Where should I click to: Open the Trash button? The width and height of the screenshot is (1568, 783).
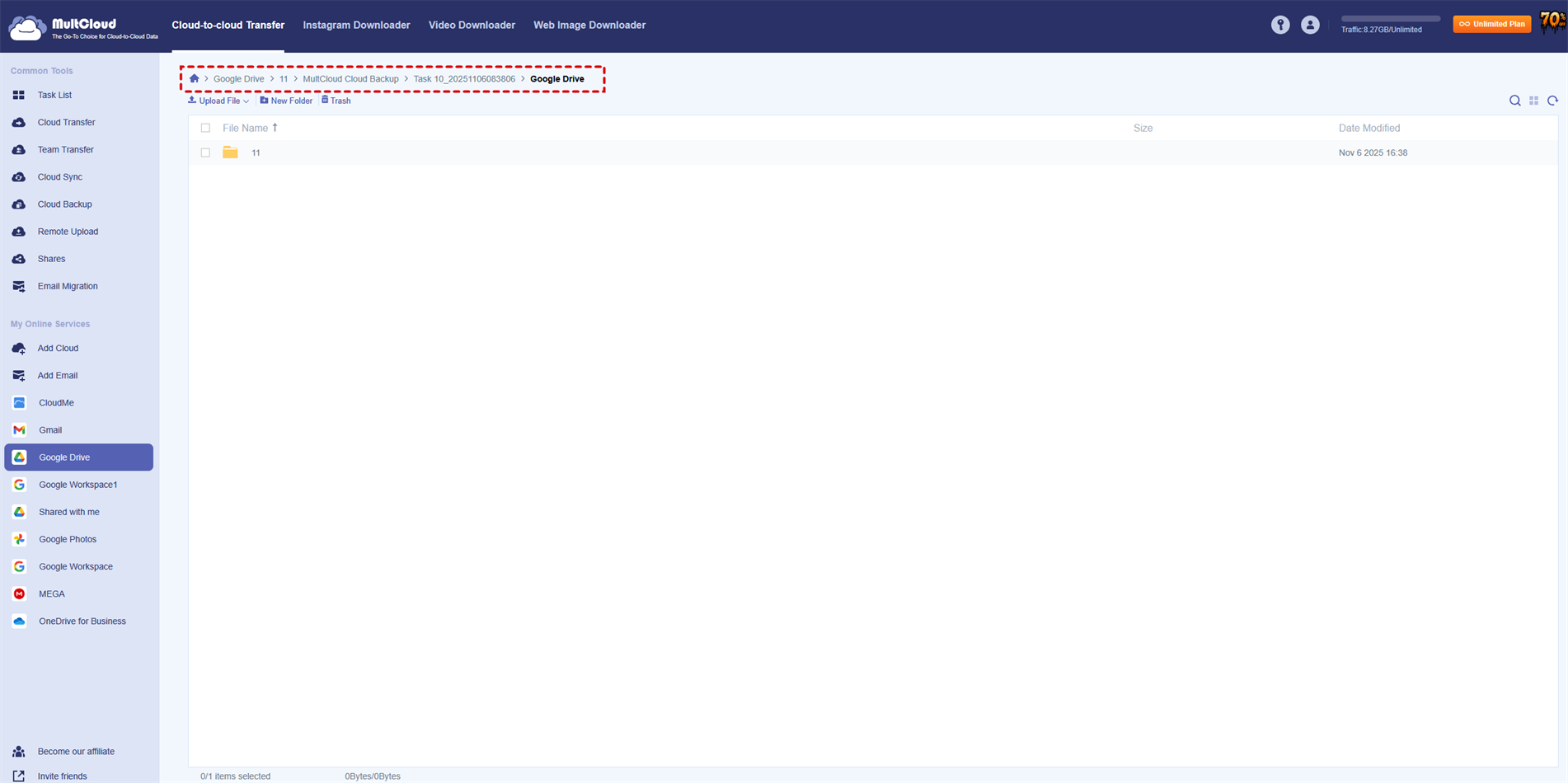pyautogui.click(x=336, y=101)
